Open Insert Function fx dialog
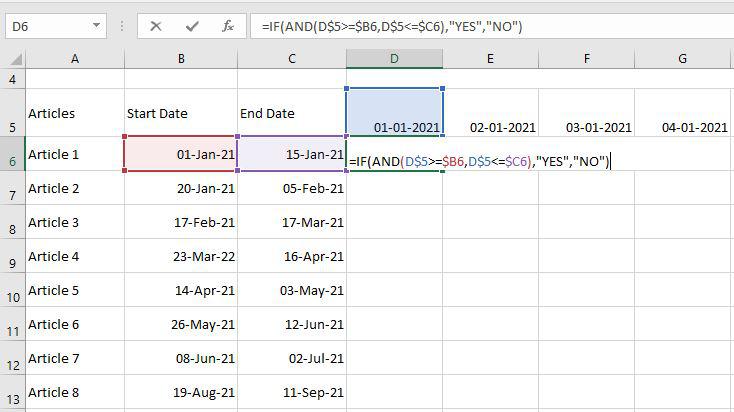The image size is (734, 412). pyautogui.click(x=228, y=26)
